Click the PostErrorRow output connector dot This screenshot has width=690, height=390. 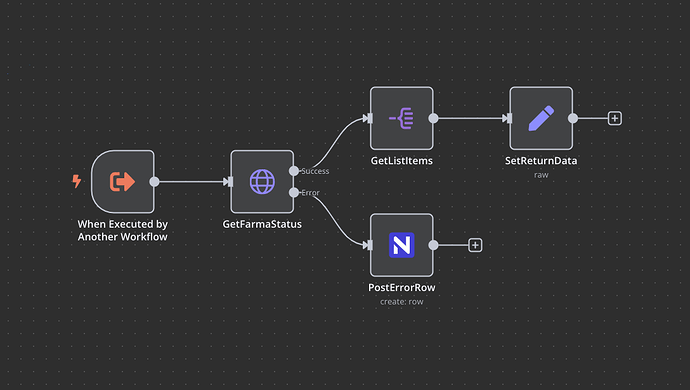point(433,245)
